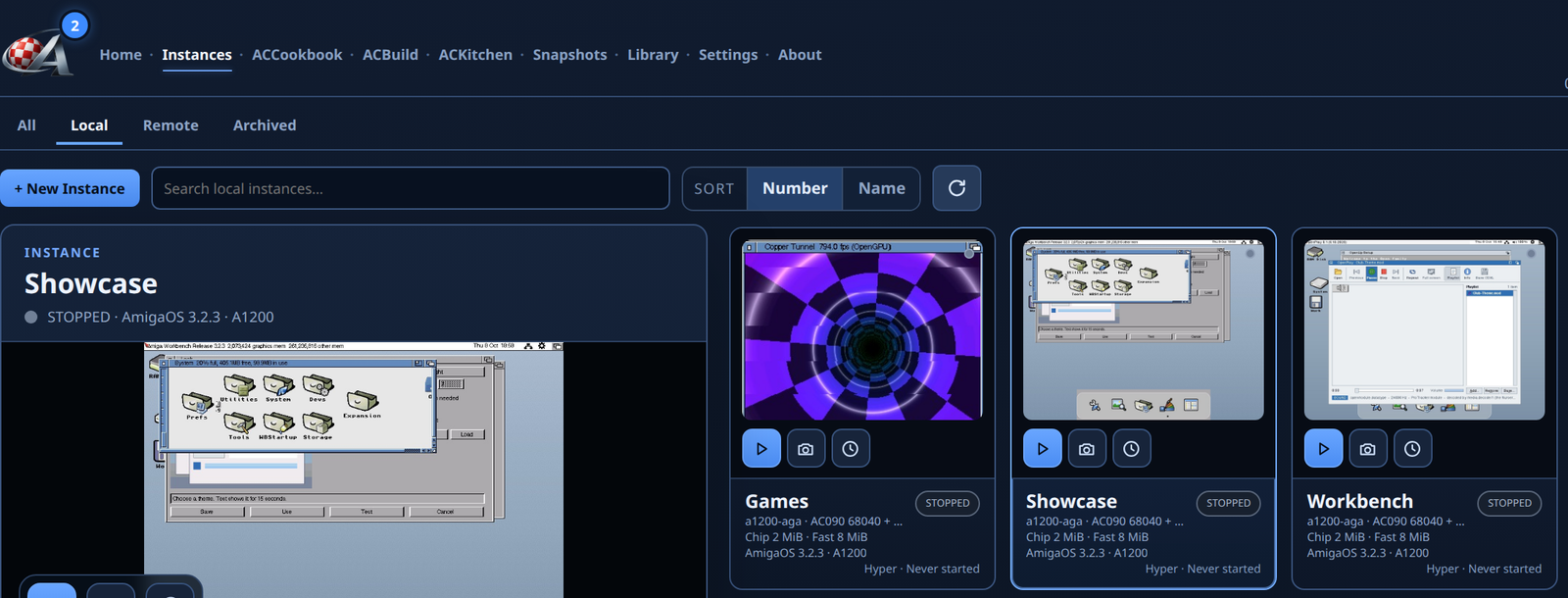The height and width of the screenshot is (598, 1568).
Task: Select the Local instances tab
Action: coord(89,125)
